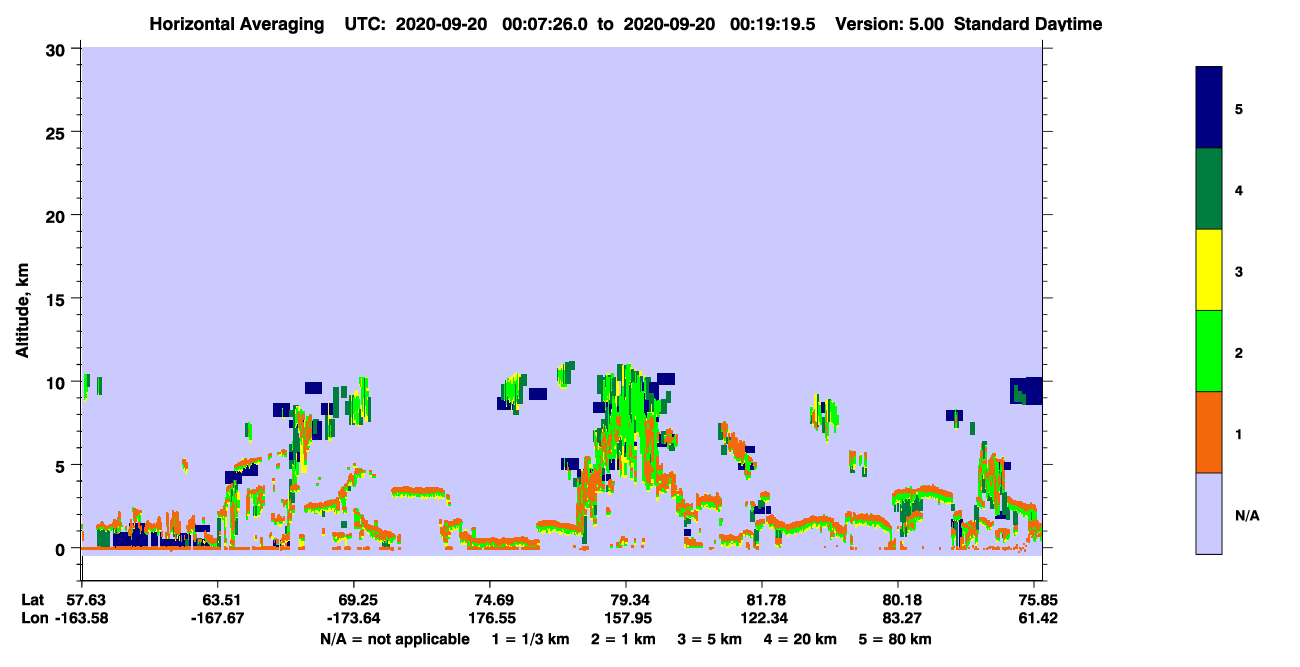Click the lavender N/A colorbar segment
This screenshot has height=667, width=1300.
coord(1209,513)
